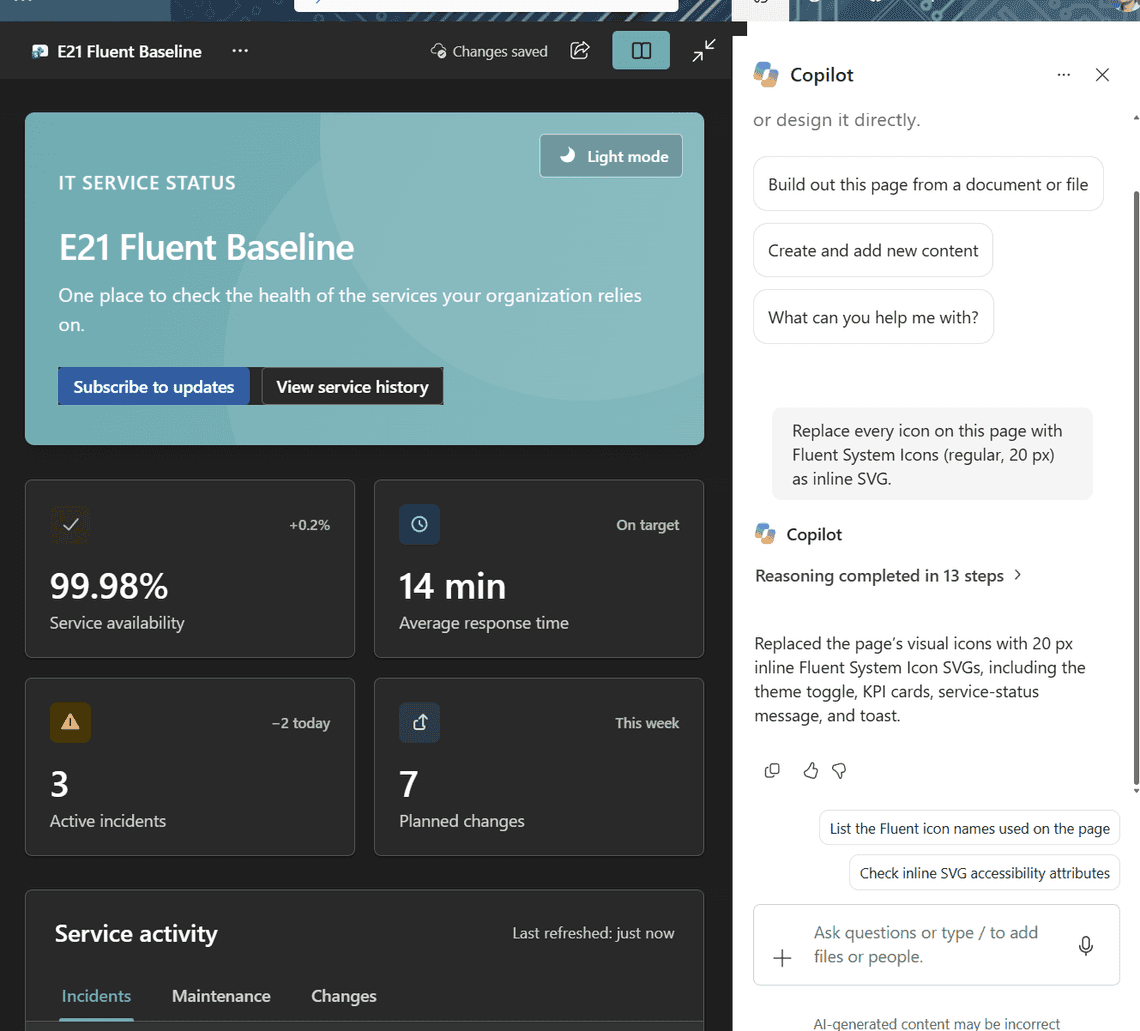Select the Maintenance tab
This screenshot has width=1140, height=1031.
(221, 996)
